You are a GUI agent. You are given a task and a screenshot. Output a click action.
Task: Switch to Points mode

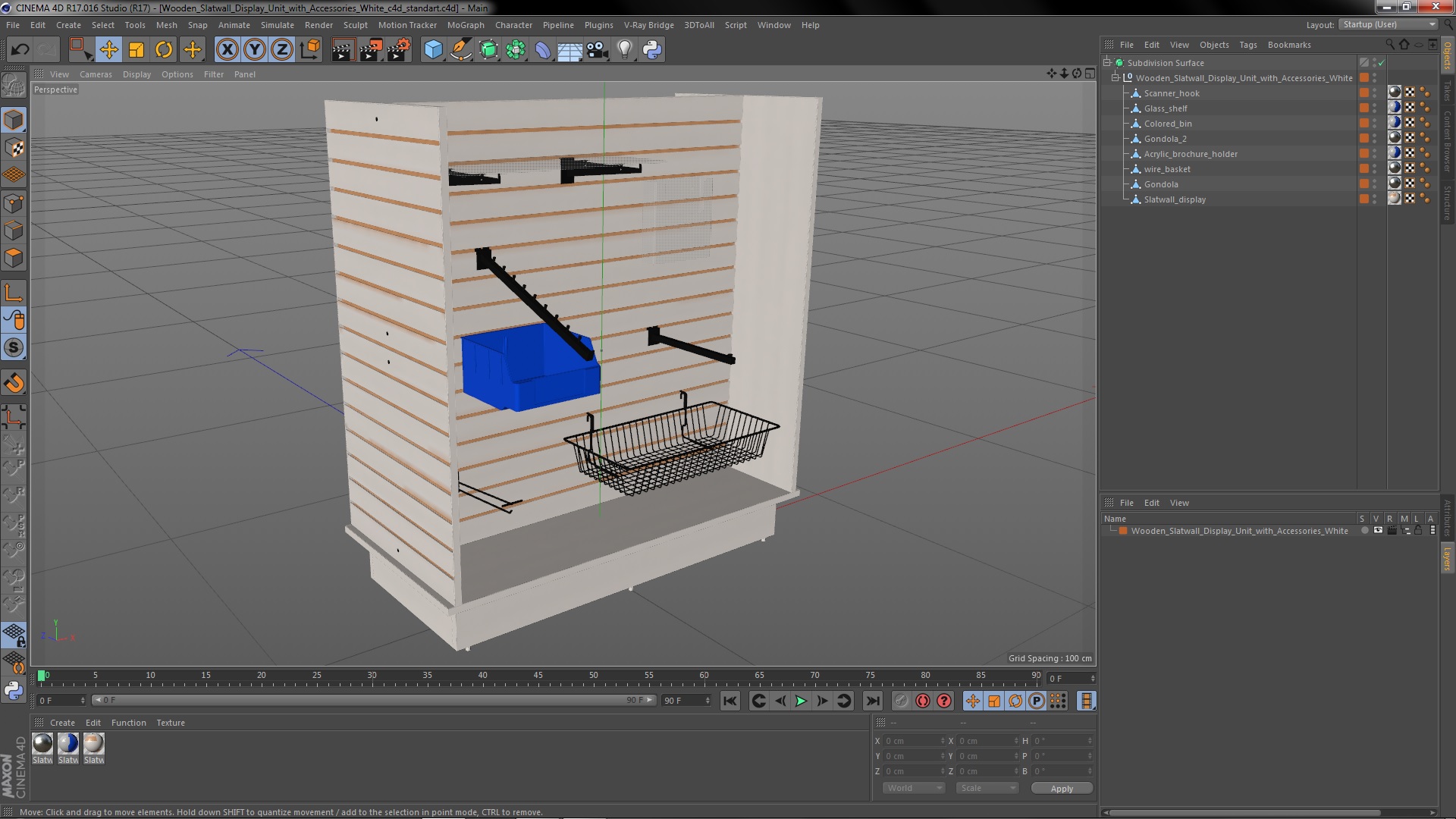click(x=14, y=203)
